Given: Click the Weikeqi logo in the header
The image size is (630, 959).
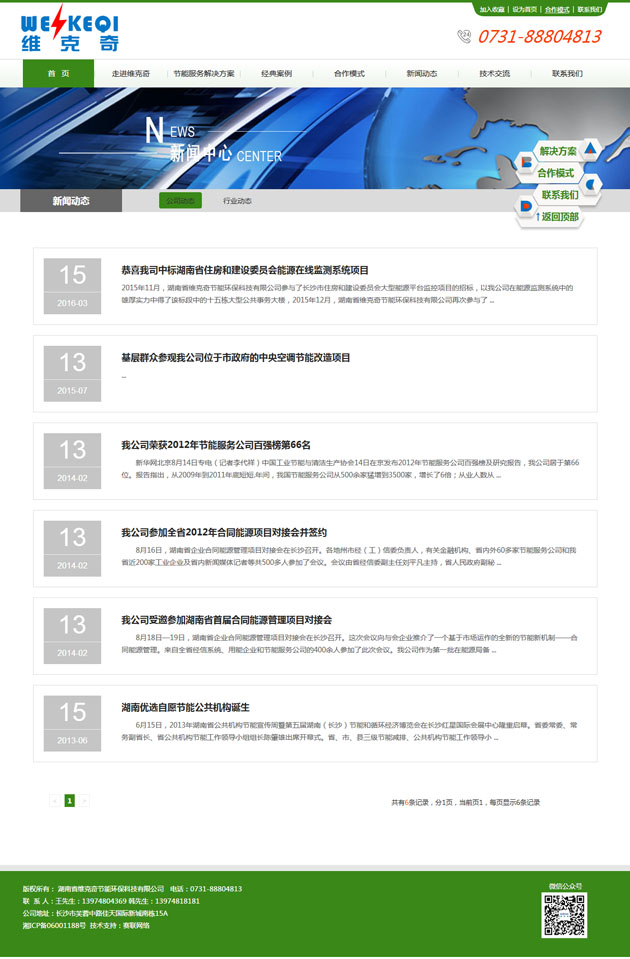Looking at the screenshot, I should click(69, 28).
